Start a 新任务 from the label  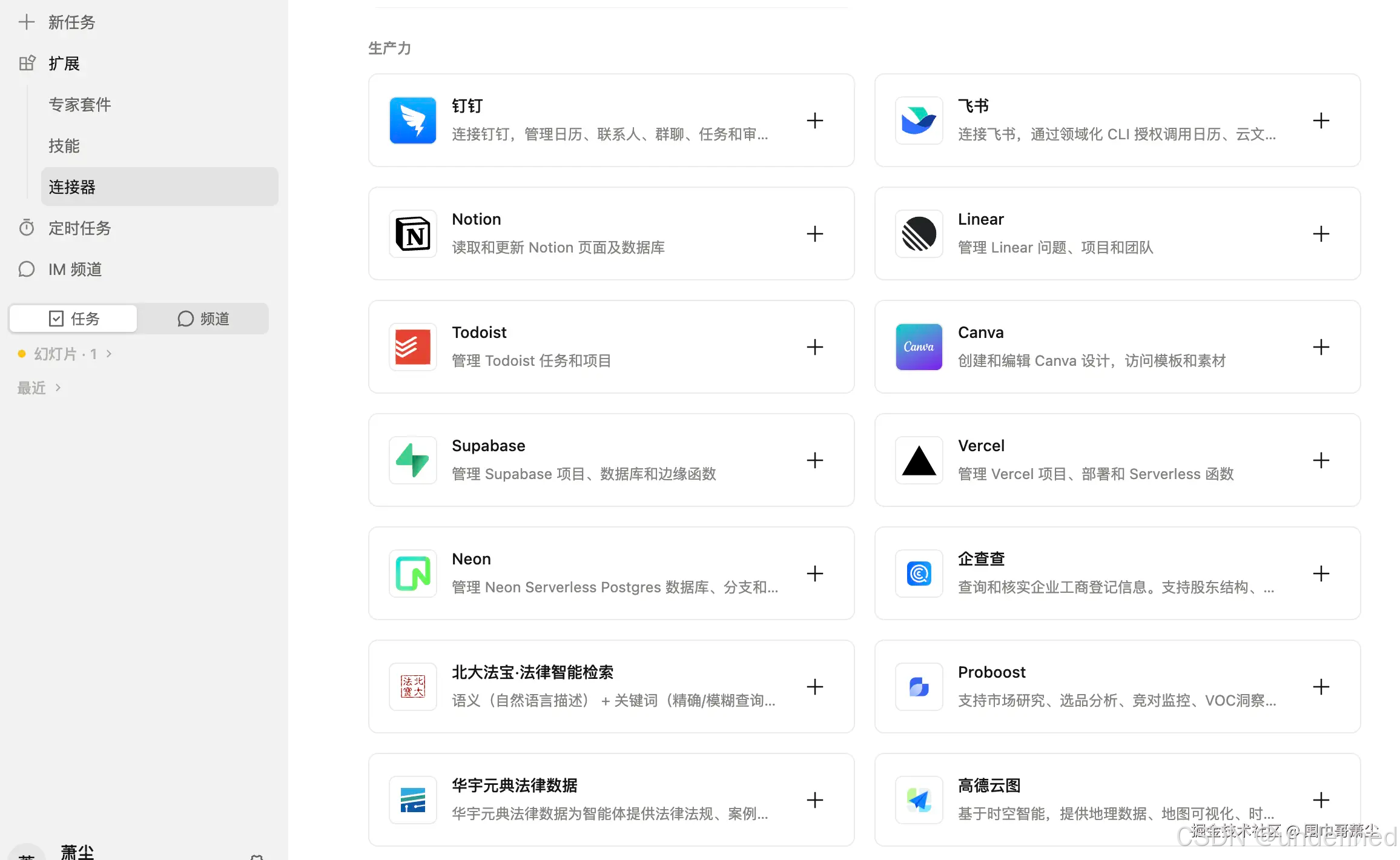[72, 22]
